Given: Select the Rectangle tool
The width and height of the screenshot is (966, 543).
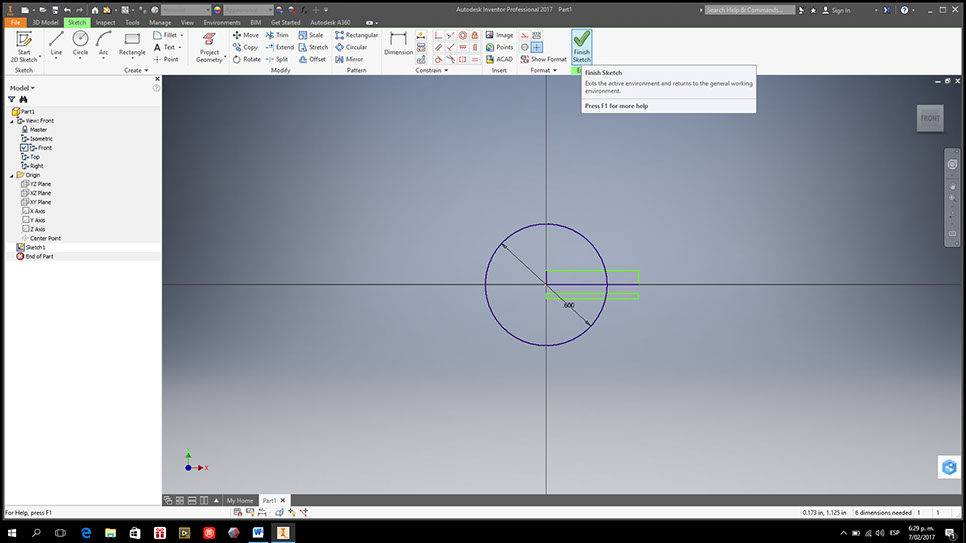Looking at the screenshot, I should click(132, 44).
